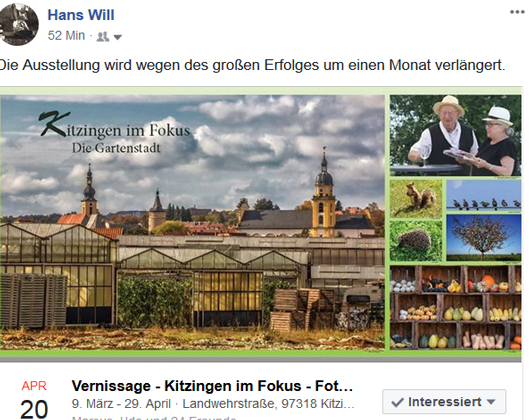Click the APR 20 event date
The width and height of the screenshot is (530, 420).
(34, 400)
